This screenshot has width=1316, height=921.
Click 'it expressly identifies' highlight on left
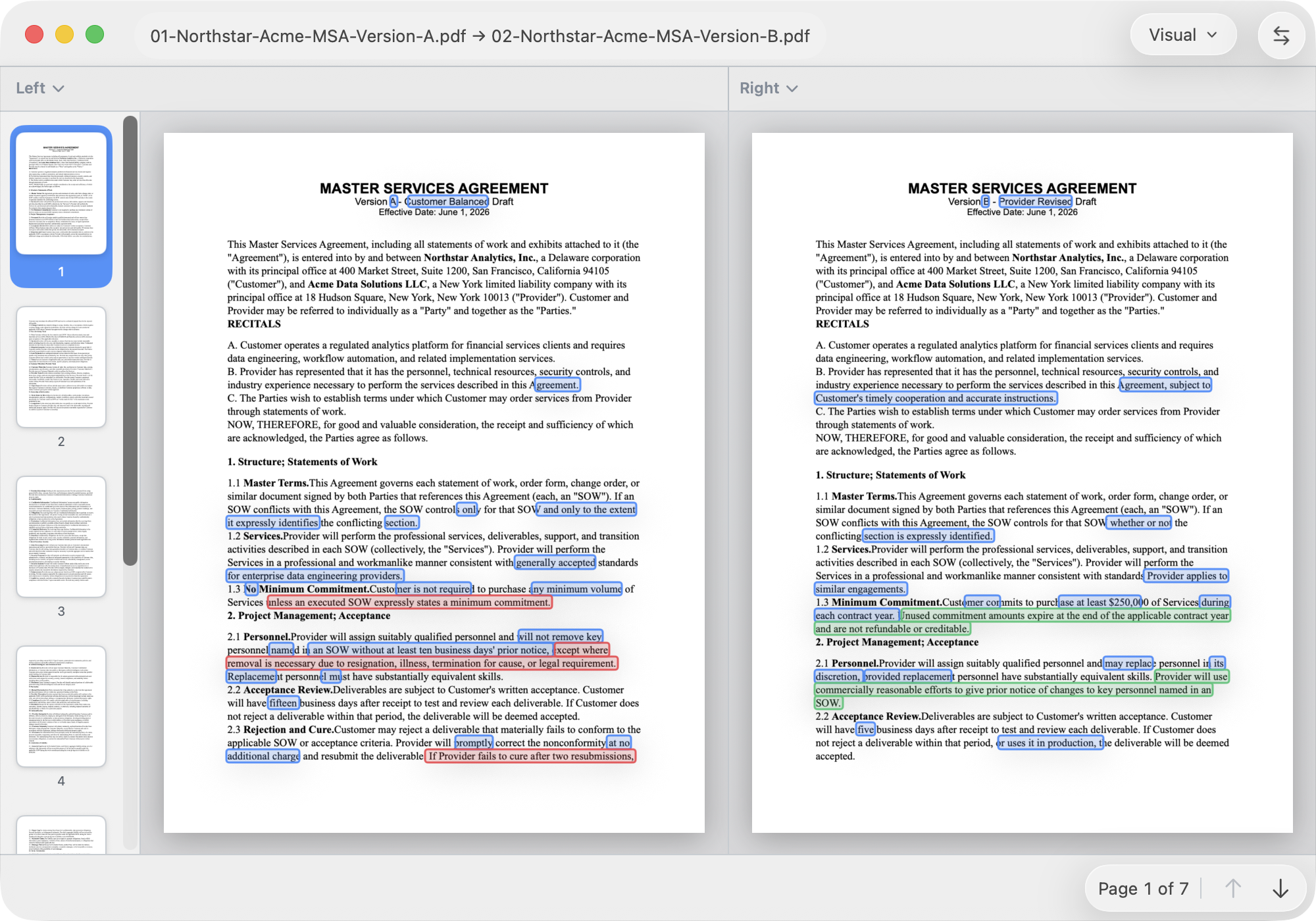[x=273, y=522]
